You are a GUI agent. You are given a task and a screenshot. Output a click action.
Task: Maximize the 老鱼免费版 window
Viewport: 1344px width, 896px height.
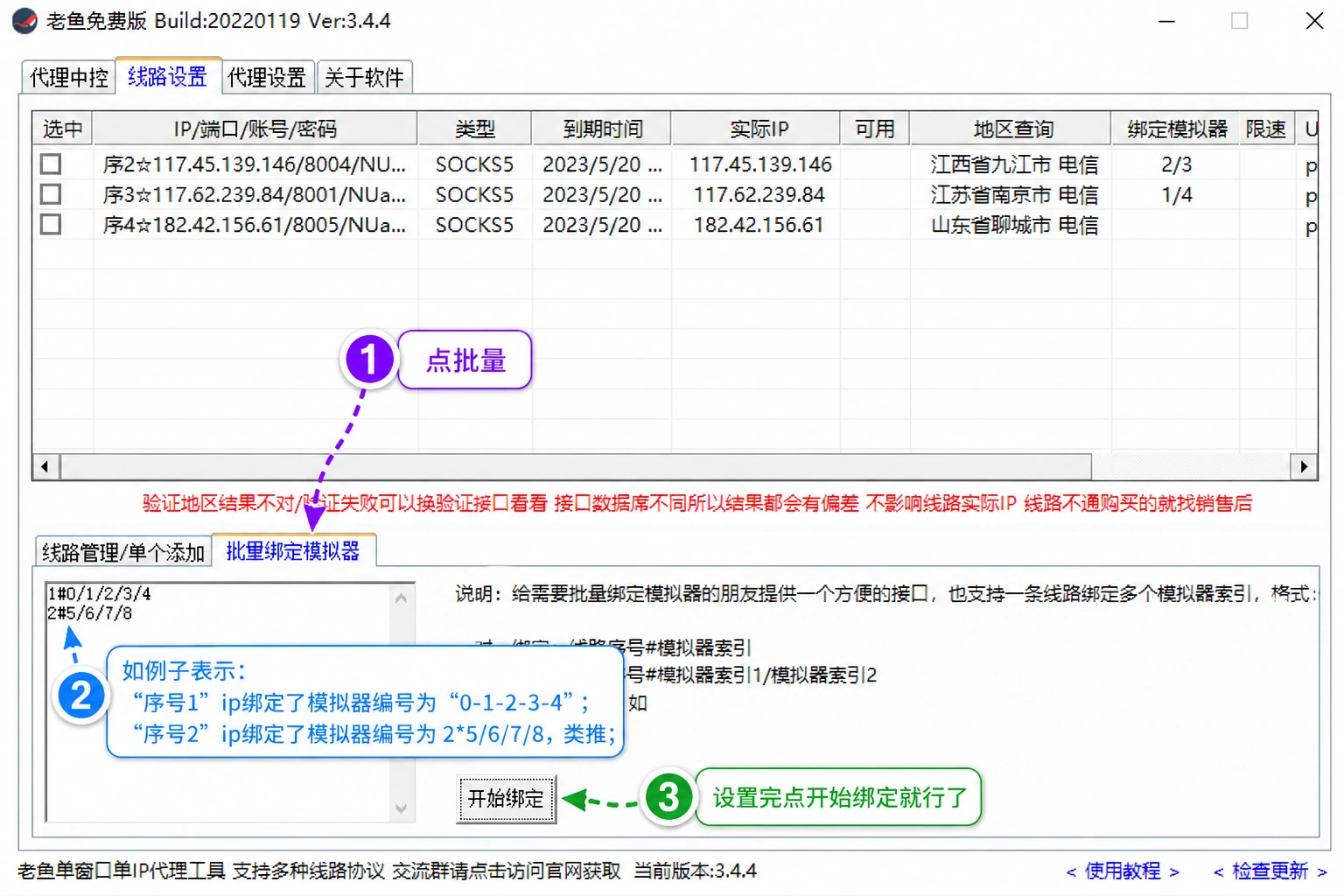(x=1240, y=21)
